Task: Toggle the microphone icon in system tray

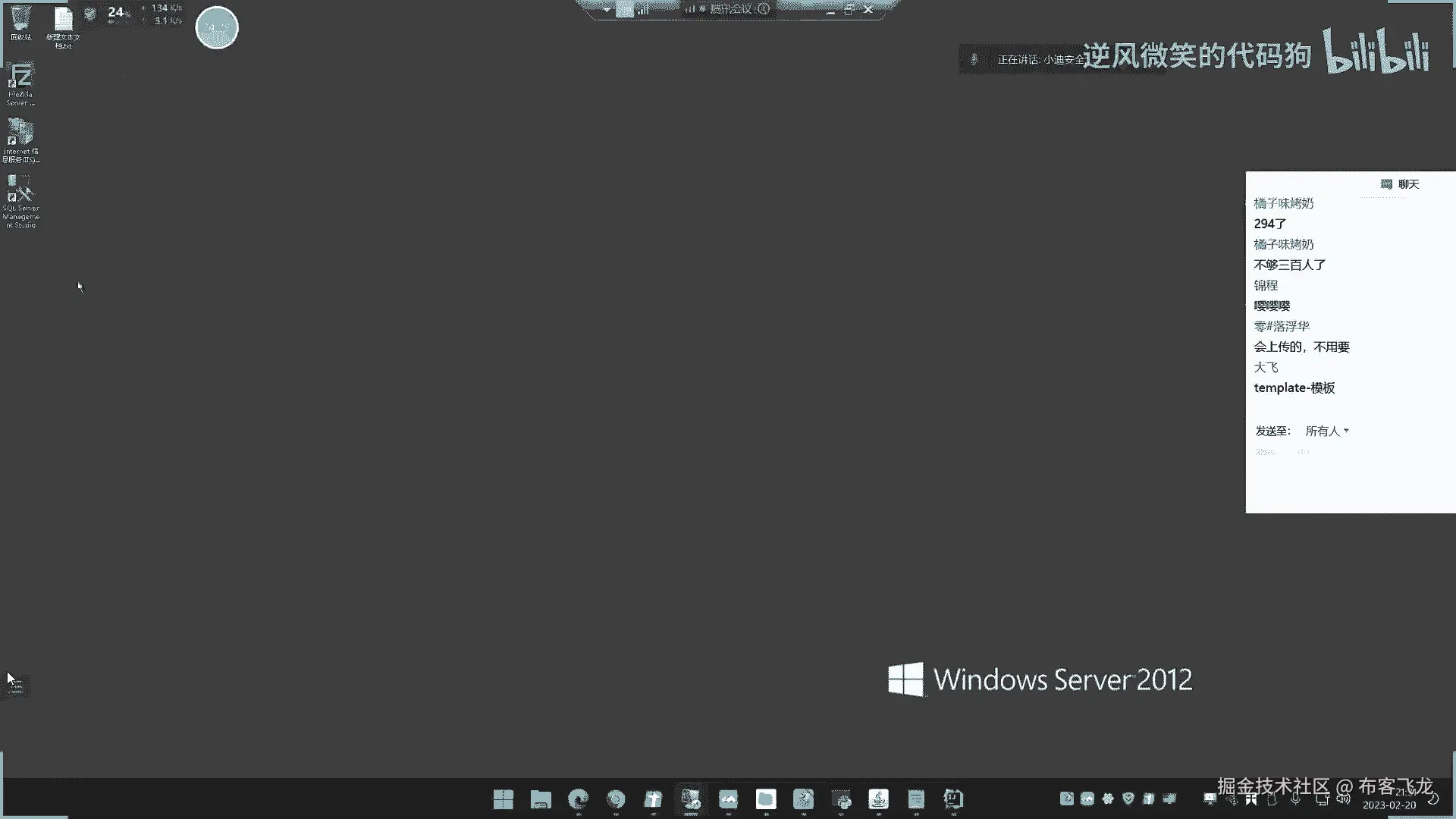Action: tap(1296, 799)
